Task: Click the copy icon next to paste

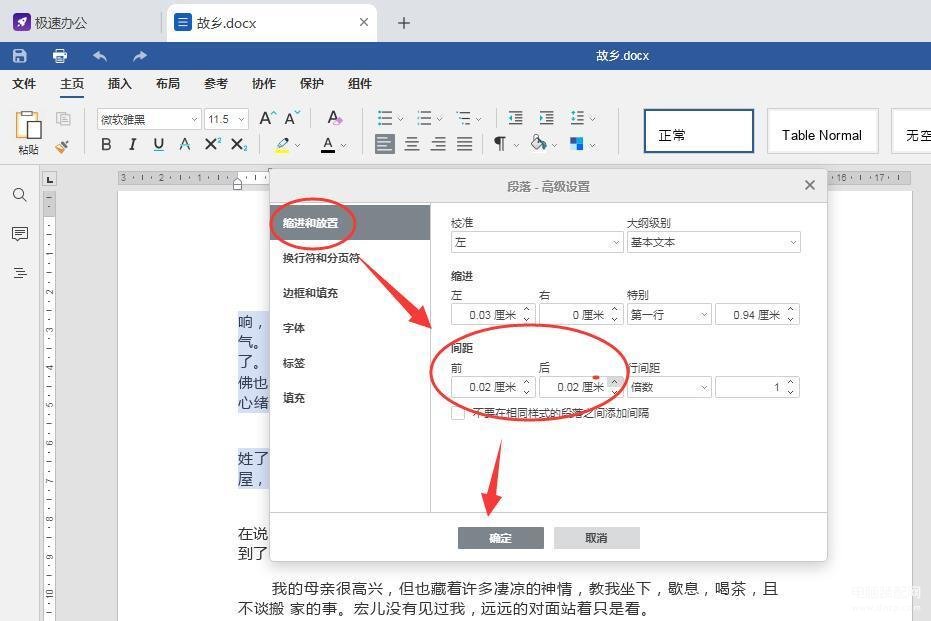Action: pyautogui.click(x=63, y=119)
